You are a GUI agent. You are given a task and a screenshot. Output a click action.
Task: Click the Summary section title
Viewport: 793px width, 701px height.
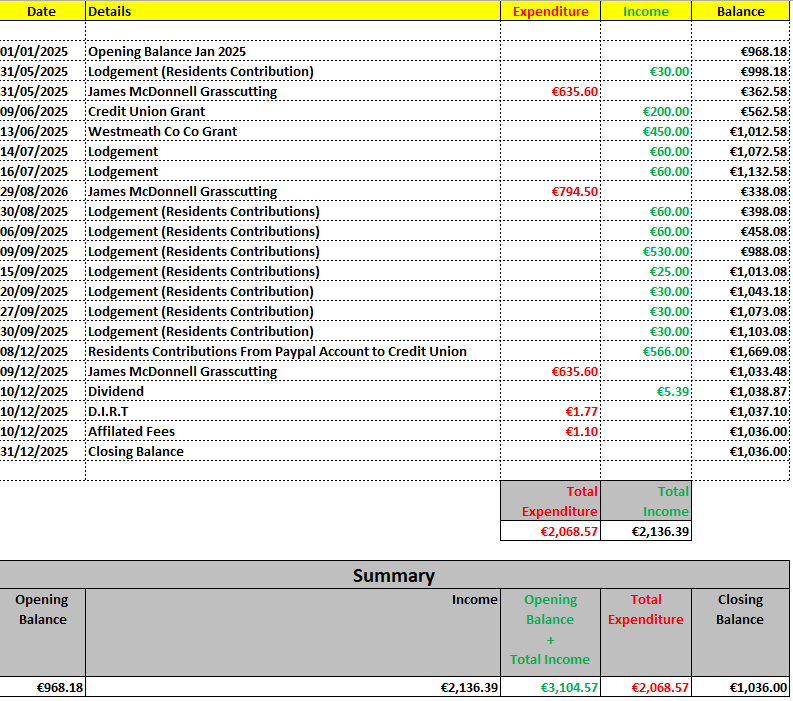tap(394, 575)
